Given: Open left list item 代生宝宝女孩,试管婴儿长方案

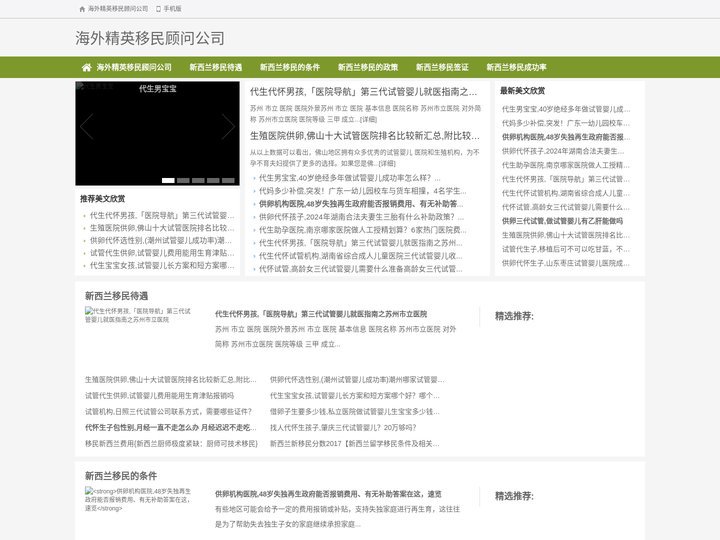Looking at the screenshot, I should pos(162,265).
